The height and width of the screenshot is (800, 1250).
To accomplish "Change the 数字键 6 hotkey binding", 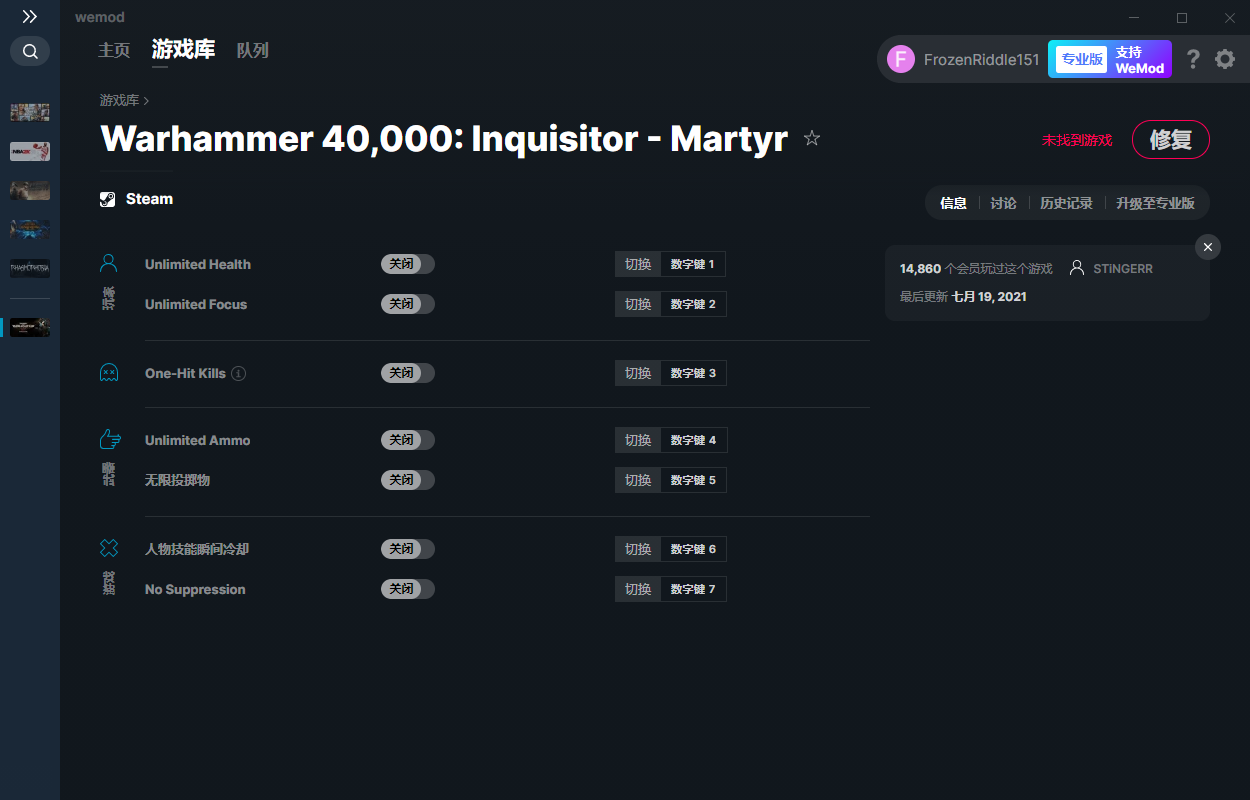I will click(x=693, y=549).
